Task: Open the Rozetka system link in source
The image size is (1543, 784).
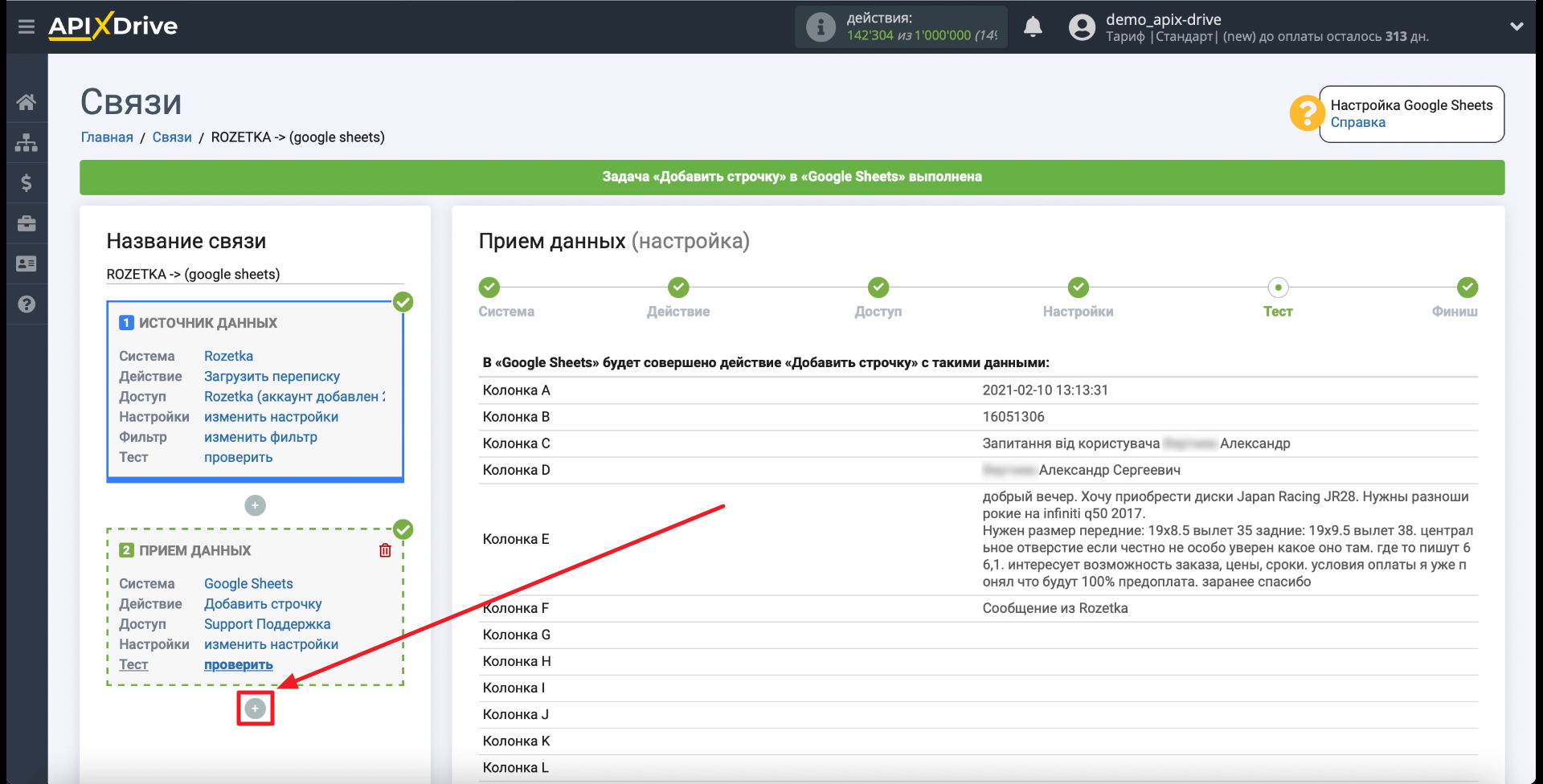Action: 228,356
